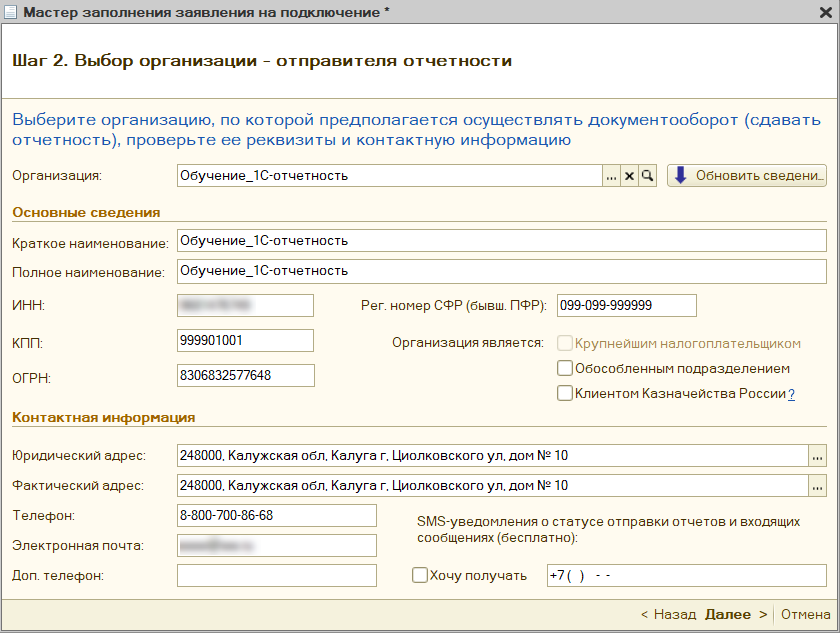The width and height of the screenshot is (840, 633).
Task: Open Юридический адрес ellipsis editor
Action: coord(817,456)
